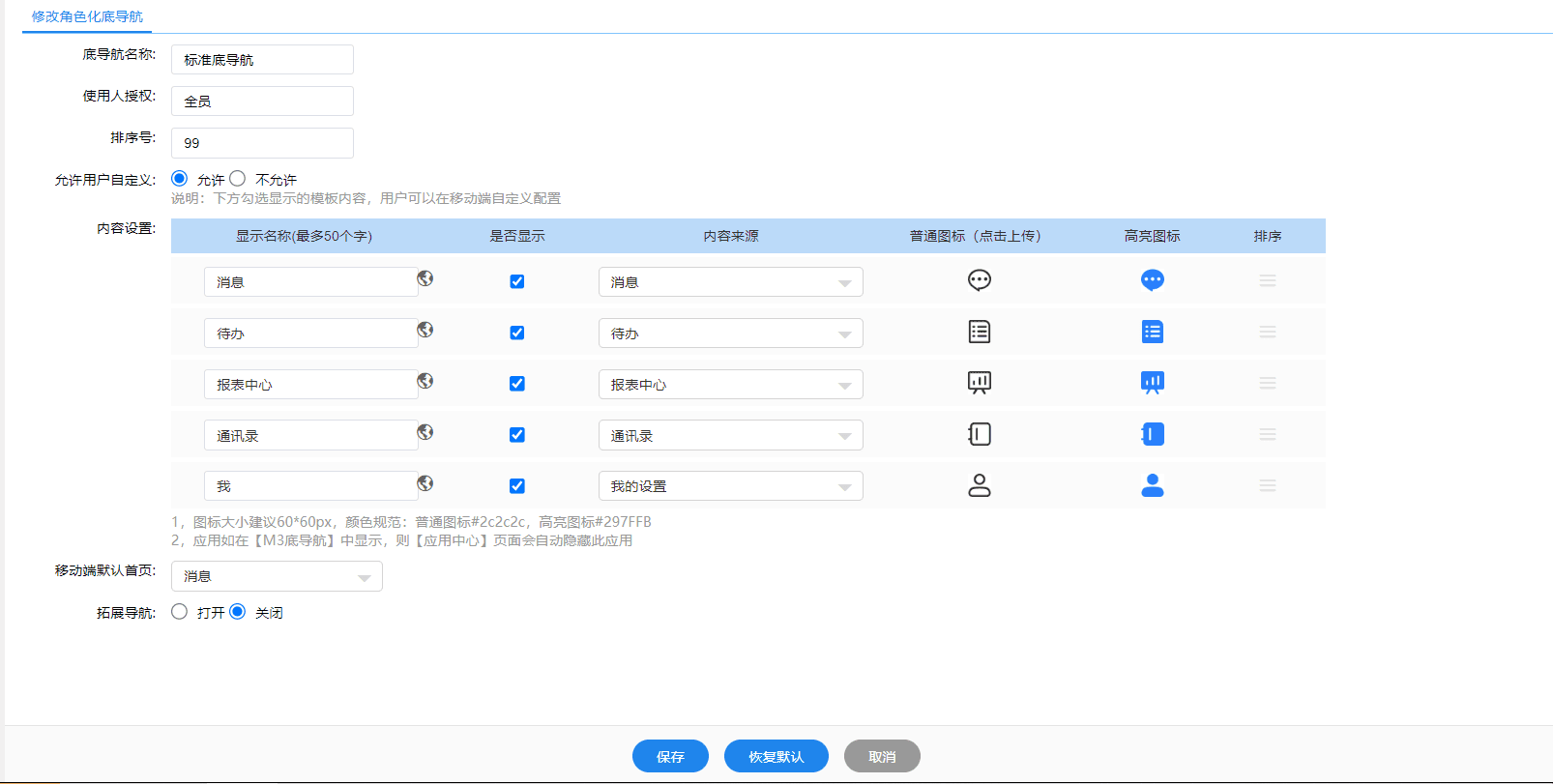Click the sort handle in 我 row
Image resolution: width=1553 pixels, height=784 pixels.
click(1268, 485)
